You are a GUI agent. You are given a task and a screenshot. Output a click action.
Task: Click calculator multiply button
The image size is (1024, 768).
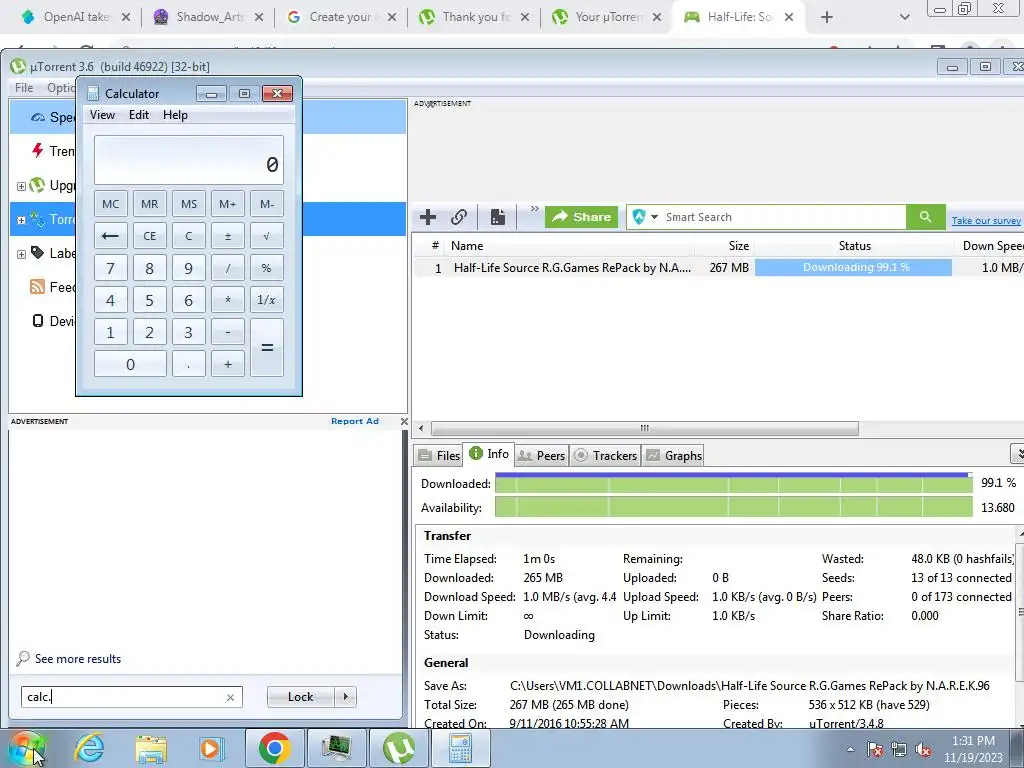(x=228, y=300)
